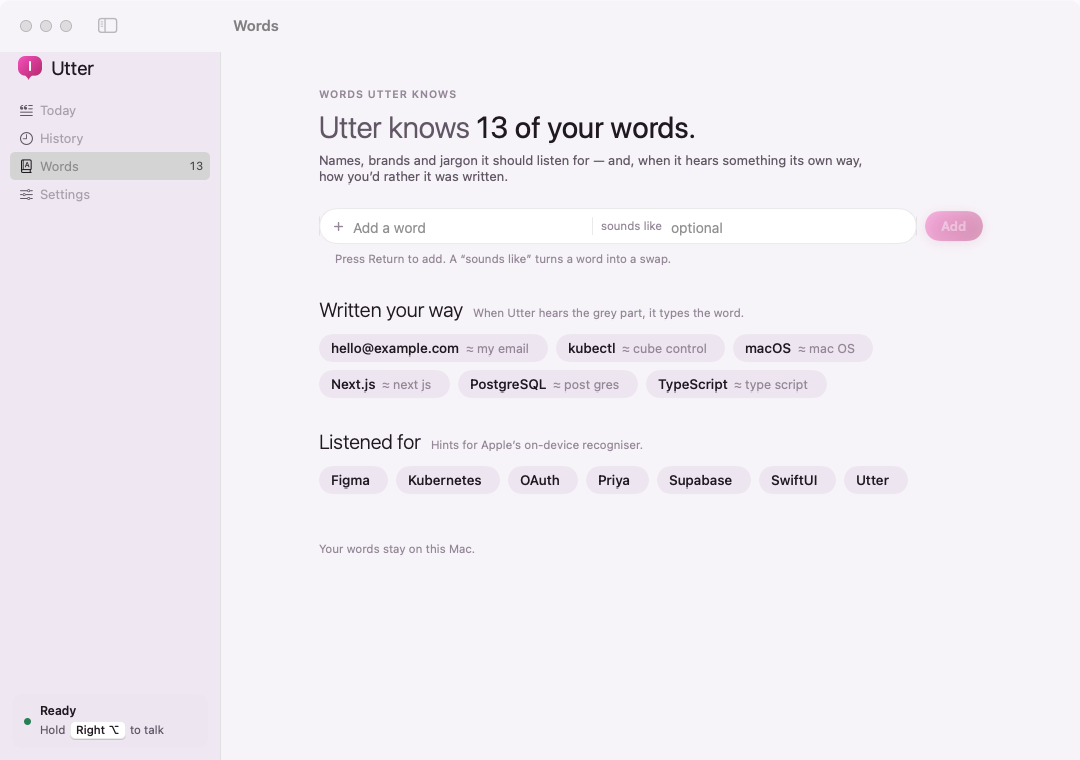Image resolution: width=1080 pixels, height=760 pixels.
Task: Click the Words window title
Action: (x=256, y=25)
